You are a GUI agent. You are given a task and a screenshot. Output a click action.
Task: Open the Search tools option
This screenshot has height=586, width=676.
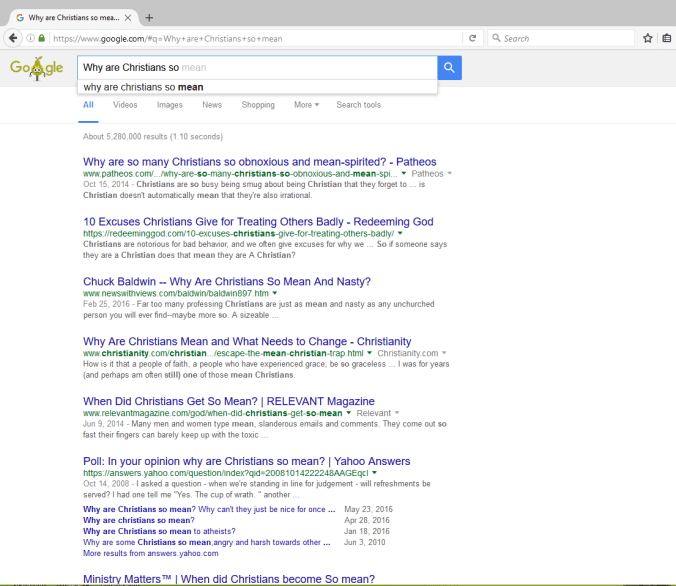358,105
